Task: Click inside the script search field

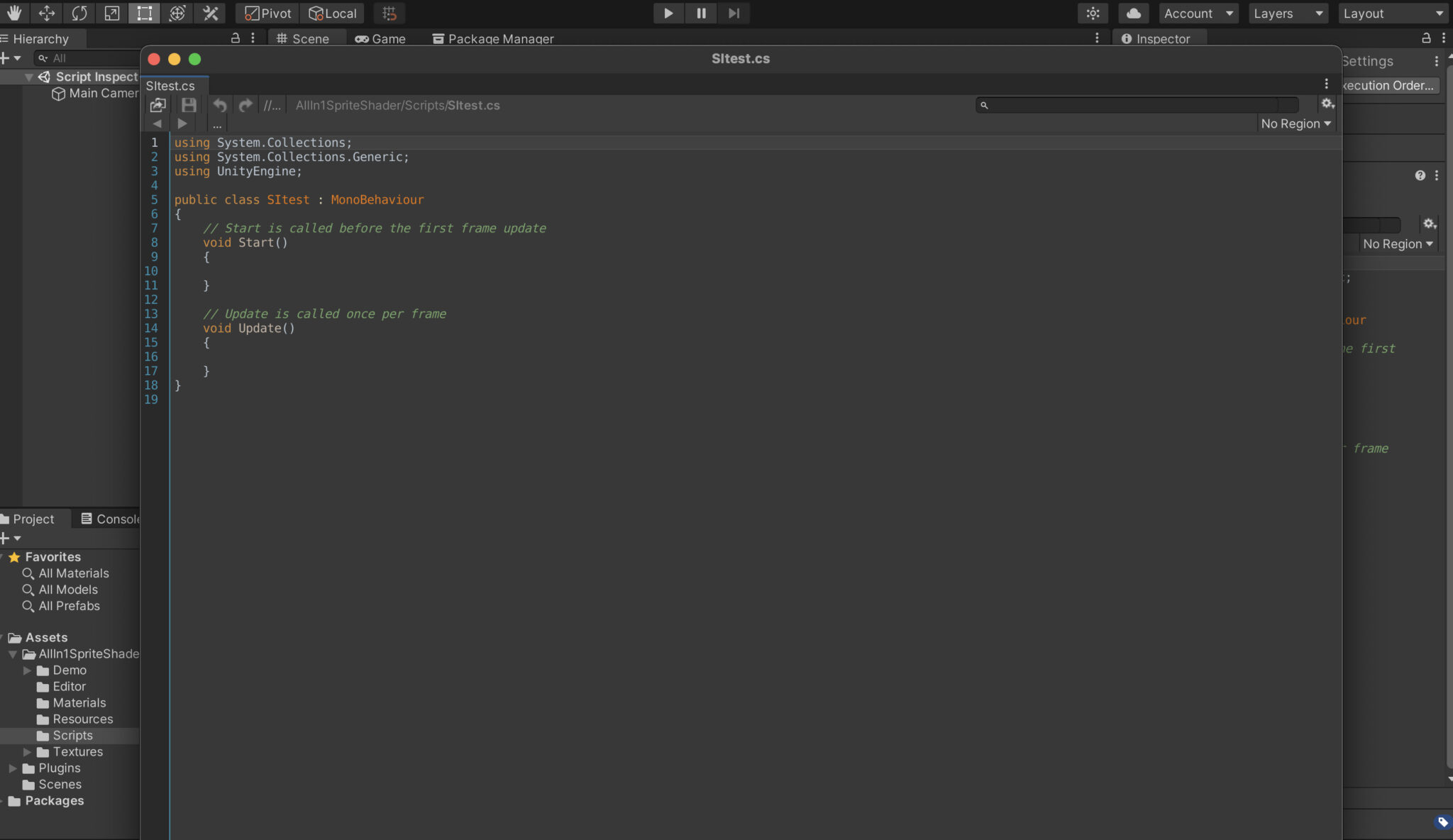Action: pyautogui.click(x=1135, y=104)
